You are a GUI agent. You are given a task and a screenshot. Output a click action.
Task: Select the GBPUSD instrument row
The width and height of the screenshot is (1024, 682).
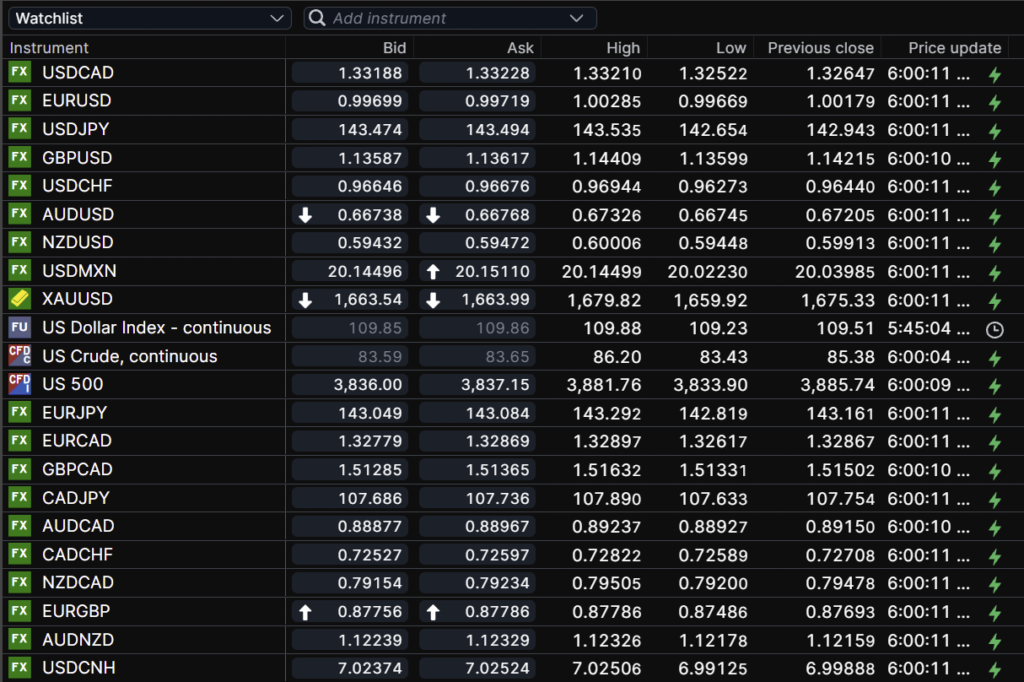[x=77, y=158]
